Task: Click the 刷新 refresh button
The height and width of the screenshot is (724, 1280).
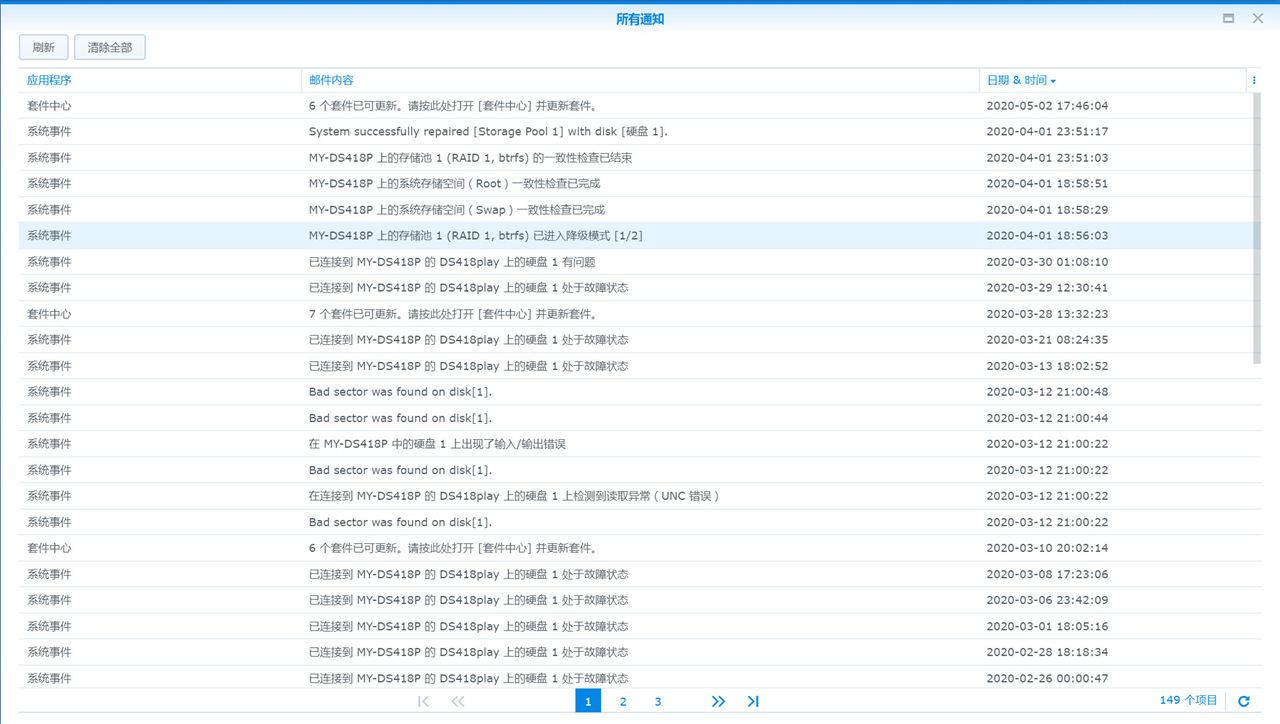Action: tap(44, 47)
